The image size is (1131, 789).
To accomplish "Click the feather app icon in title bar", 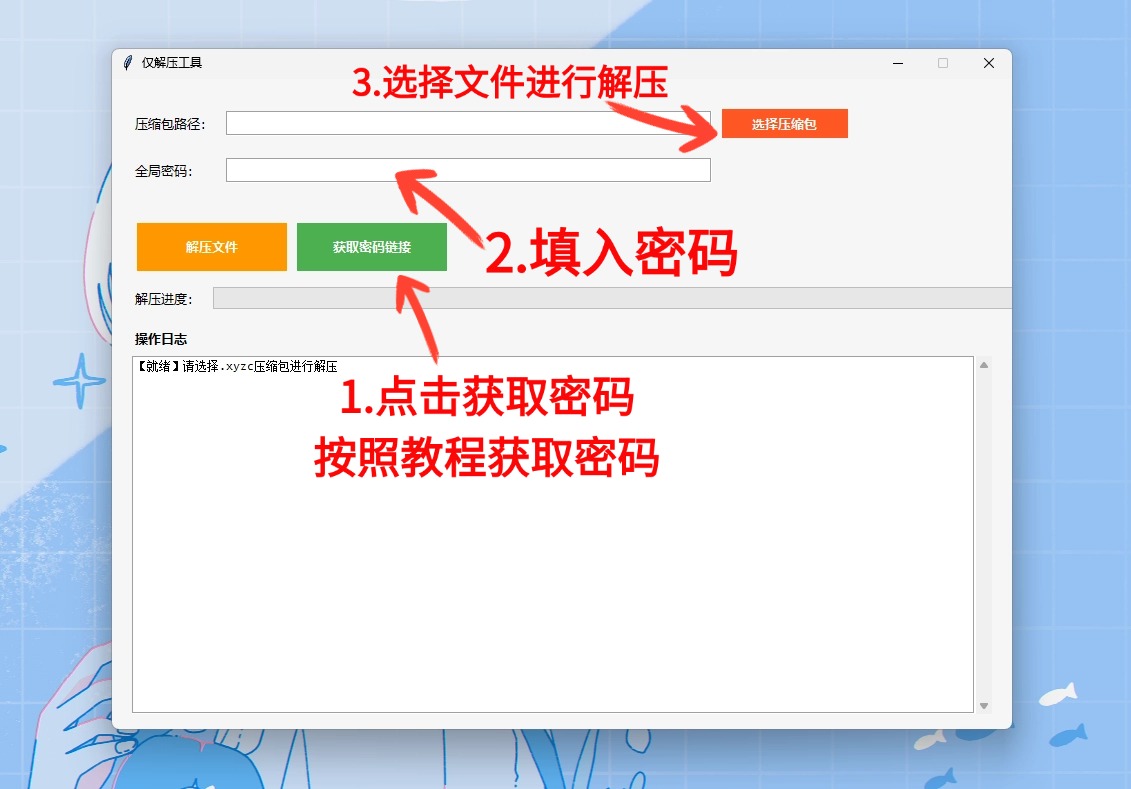I will tap(127, 63).
